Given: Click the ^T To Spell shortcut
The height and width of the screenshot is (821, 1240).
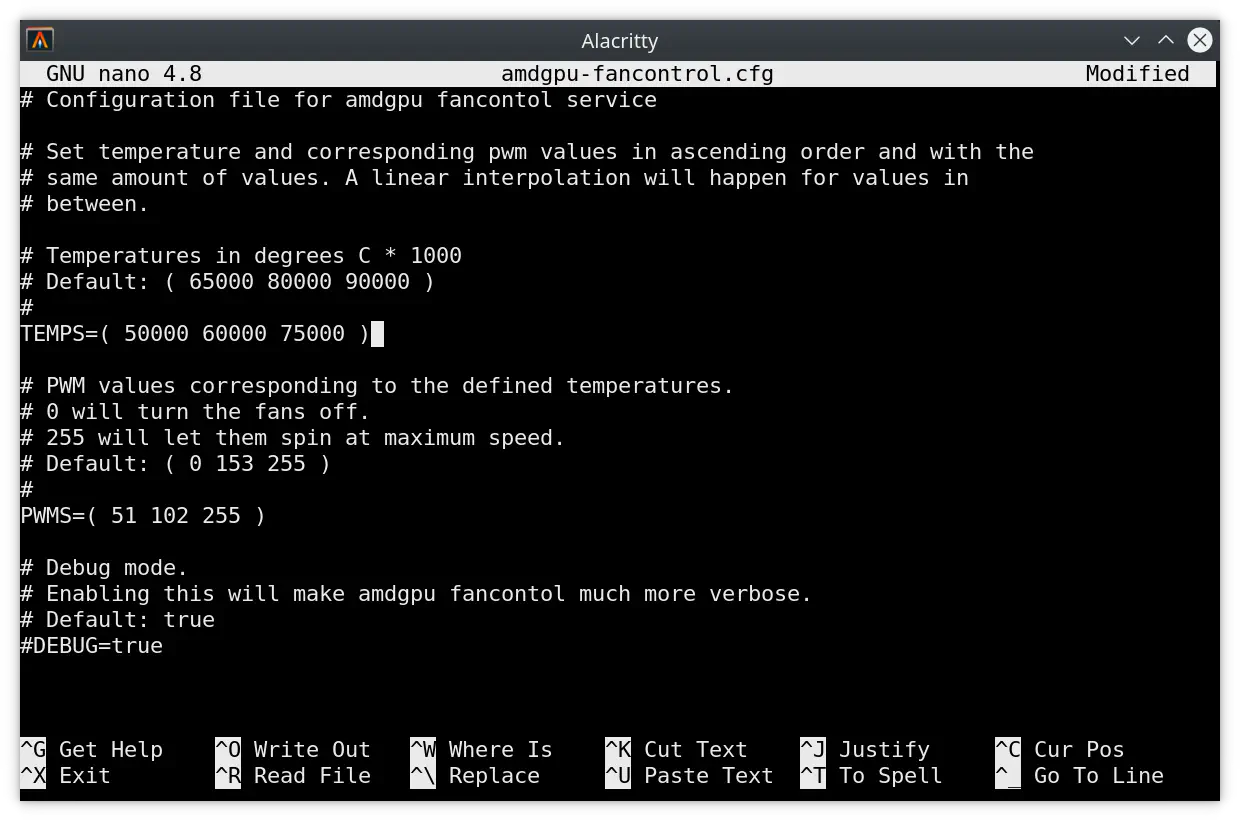Looking at the screenshot, I should (x=870, y=776).
